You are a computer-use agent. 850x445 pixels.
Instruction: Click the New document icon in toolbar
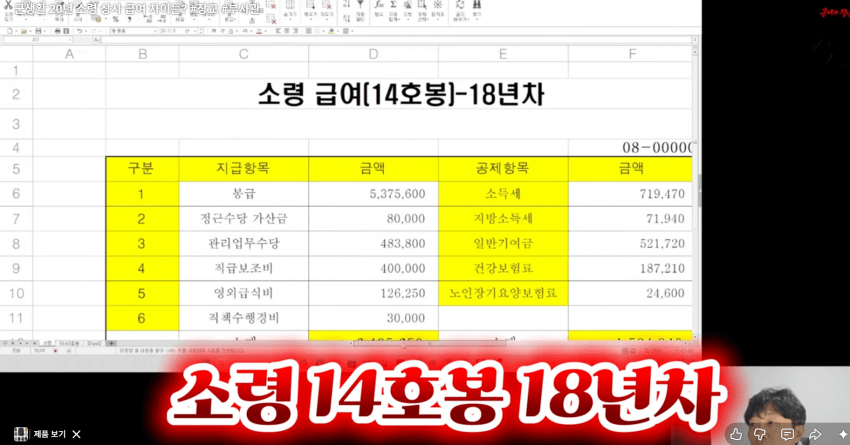(10, 31)
